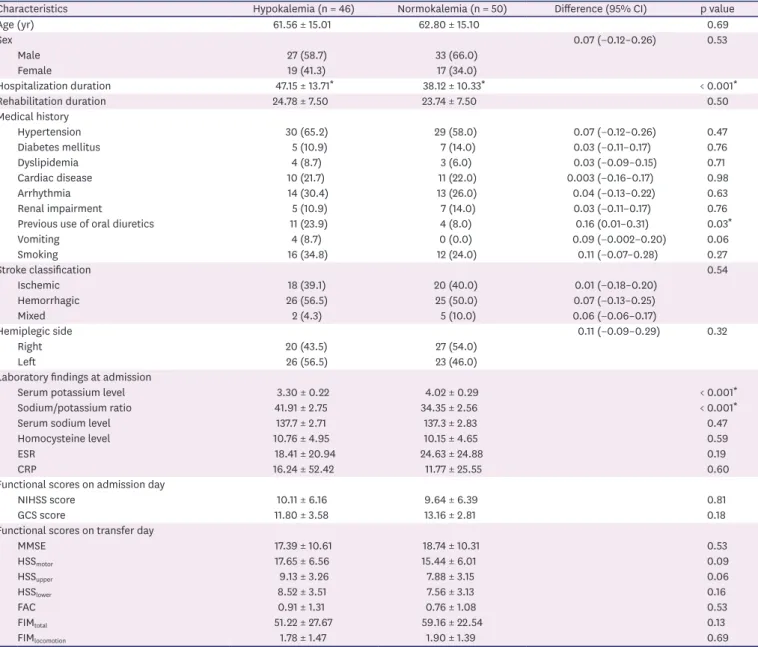Click the value '47.15 ± 13.71'
Viewport: 758px width, 647px height.
click(304, 86)
